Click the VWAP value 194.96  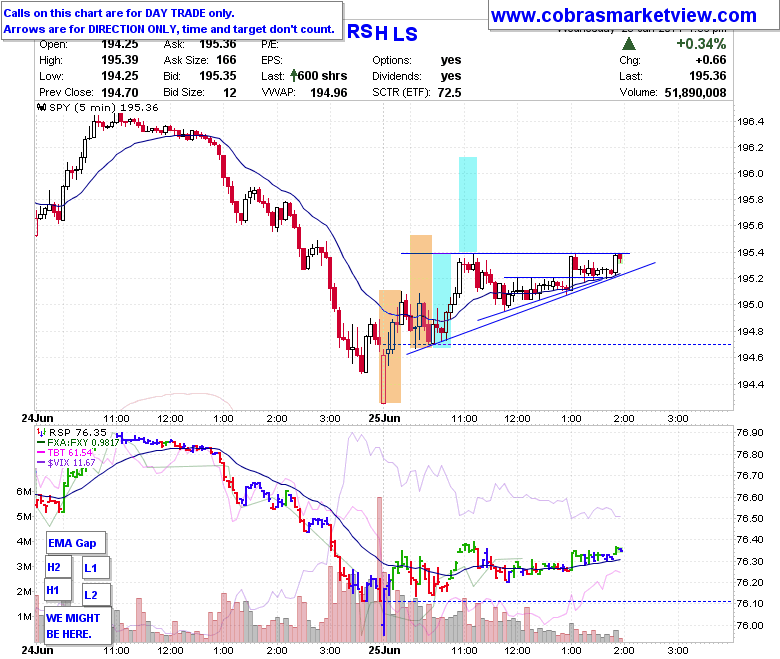coord(328,93)
